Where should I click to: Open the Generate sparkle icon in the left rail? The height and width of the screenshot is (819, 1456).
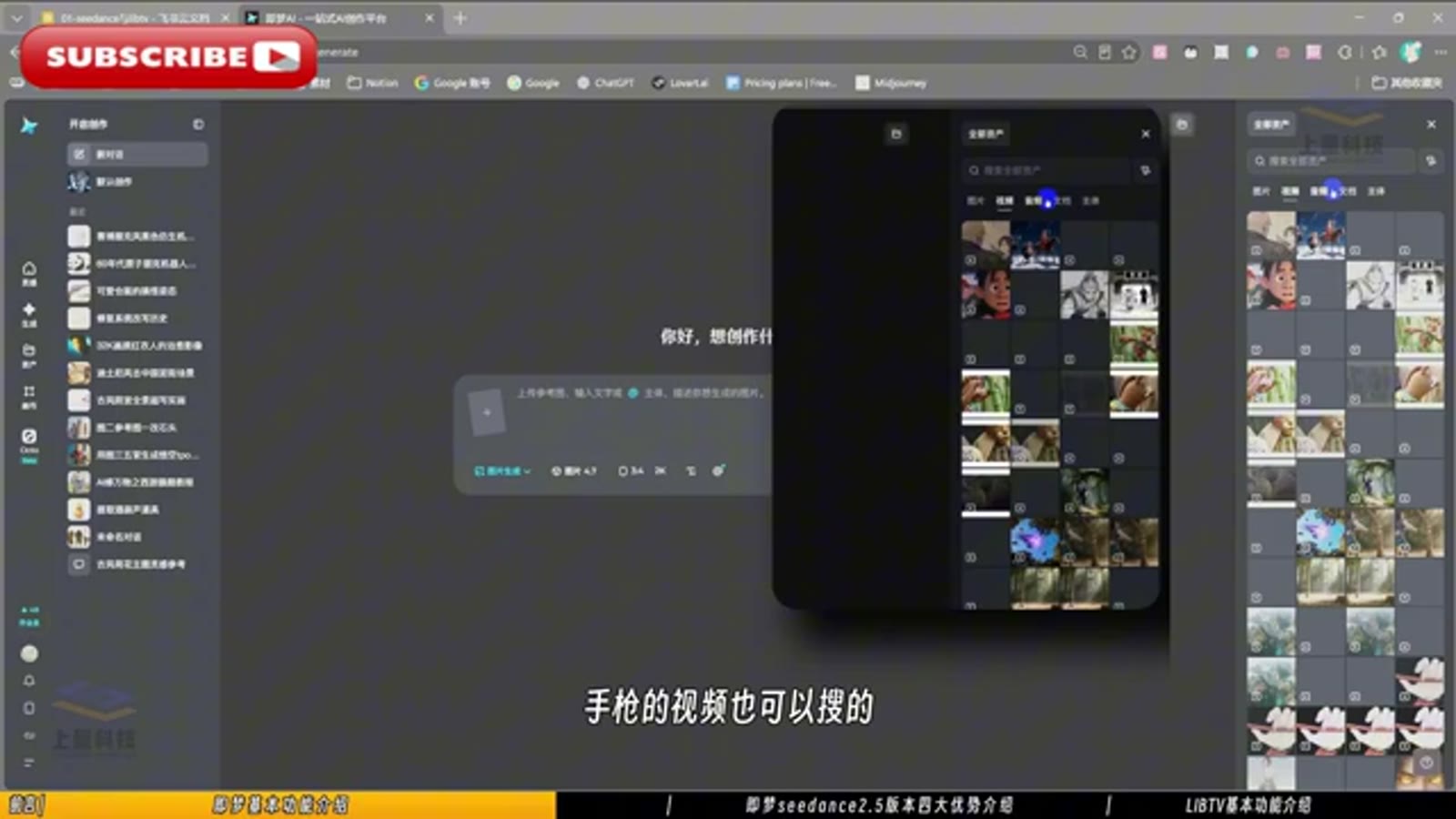29,315
